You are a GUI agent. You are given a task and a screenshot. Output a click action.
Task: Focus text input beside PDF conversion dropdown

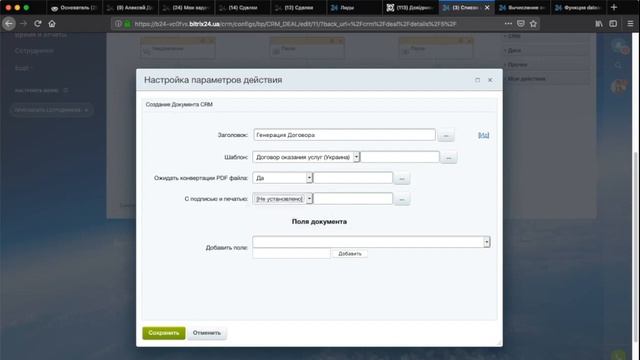[x=353, y=178]
